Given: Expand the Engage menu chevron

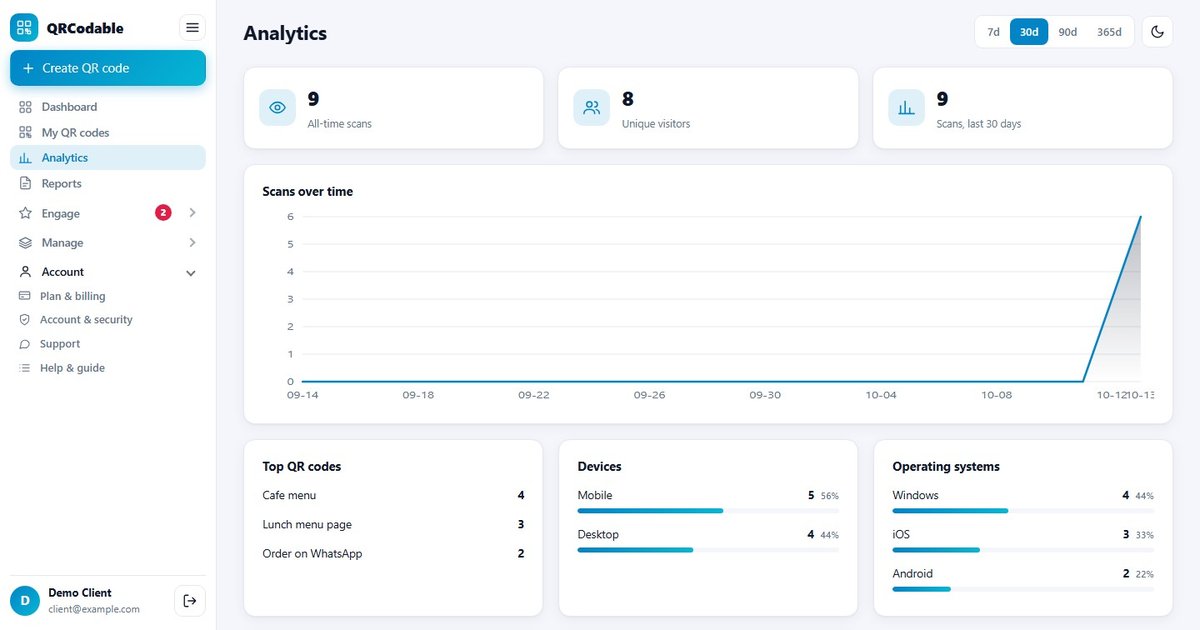Looking at the screenshot, I should tap(192, 213).
